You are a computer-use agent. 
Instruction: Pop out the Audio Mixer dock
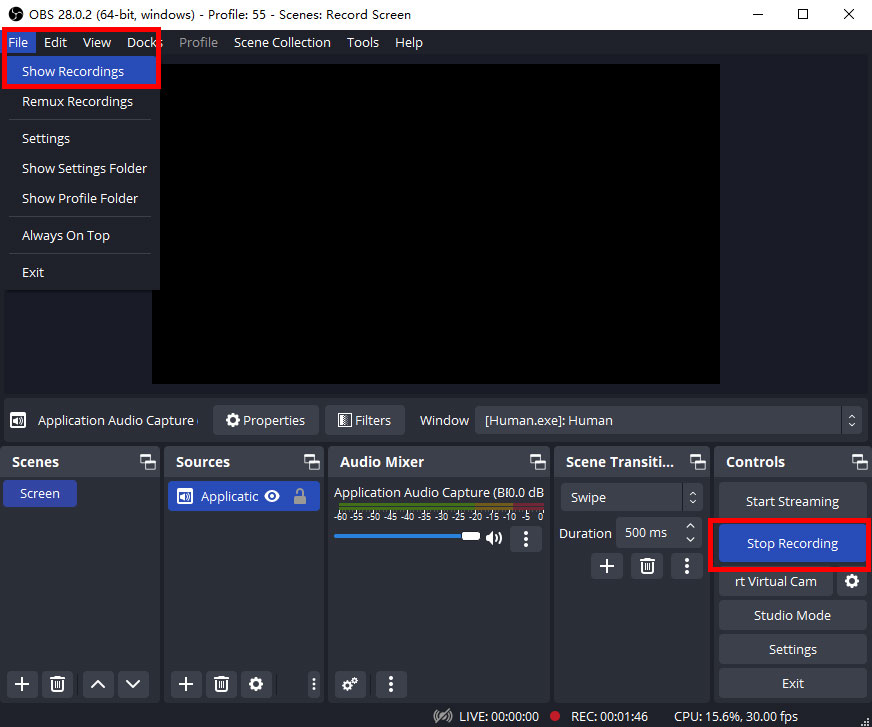click(537, 462)
